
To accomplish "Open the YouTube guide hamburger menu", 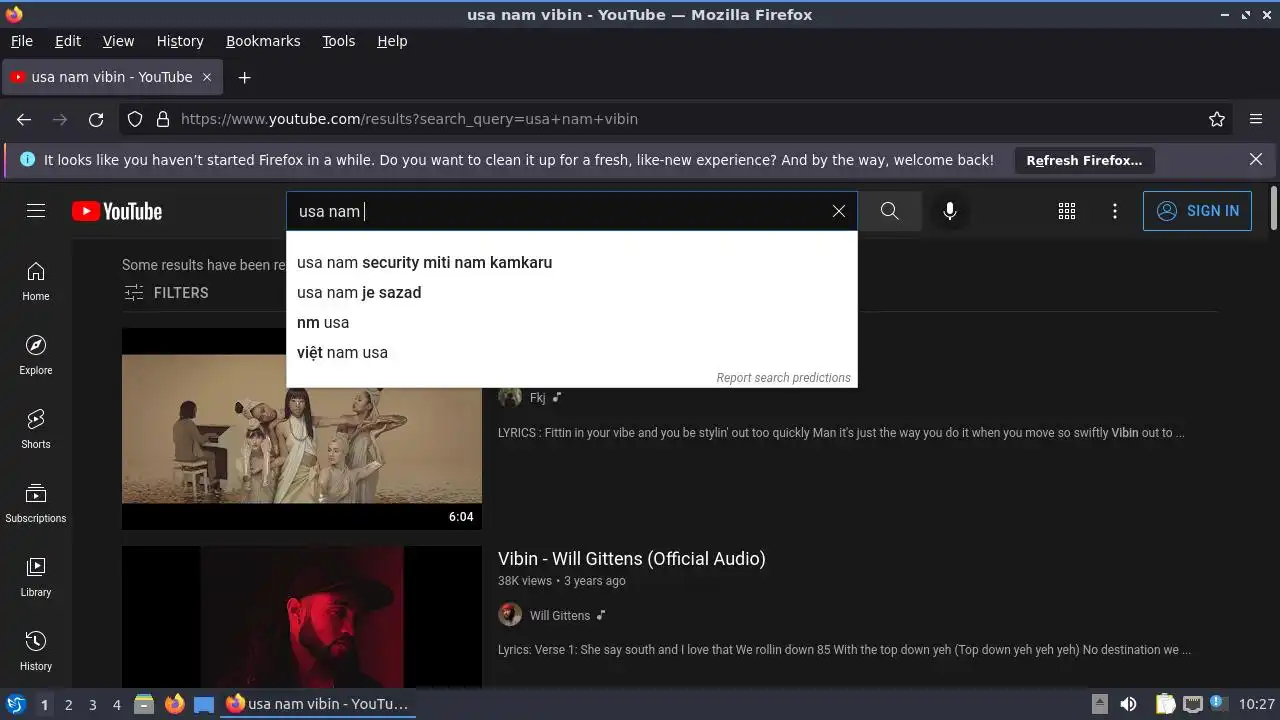I will (36, 211).
